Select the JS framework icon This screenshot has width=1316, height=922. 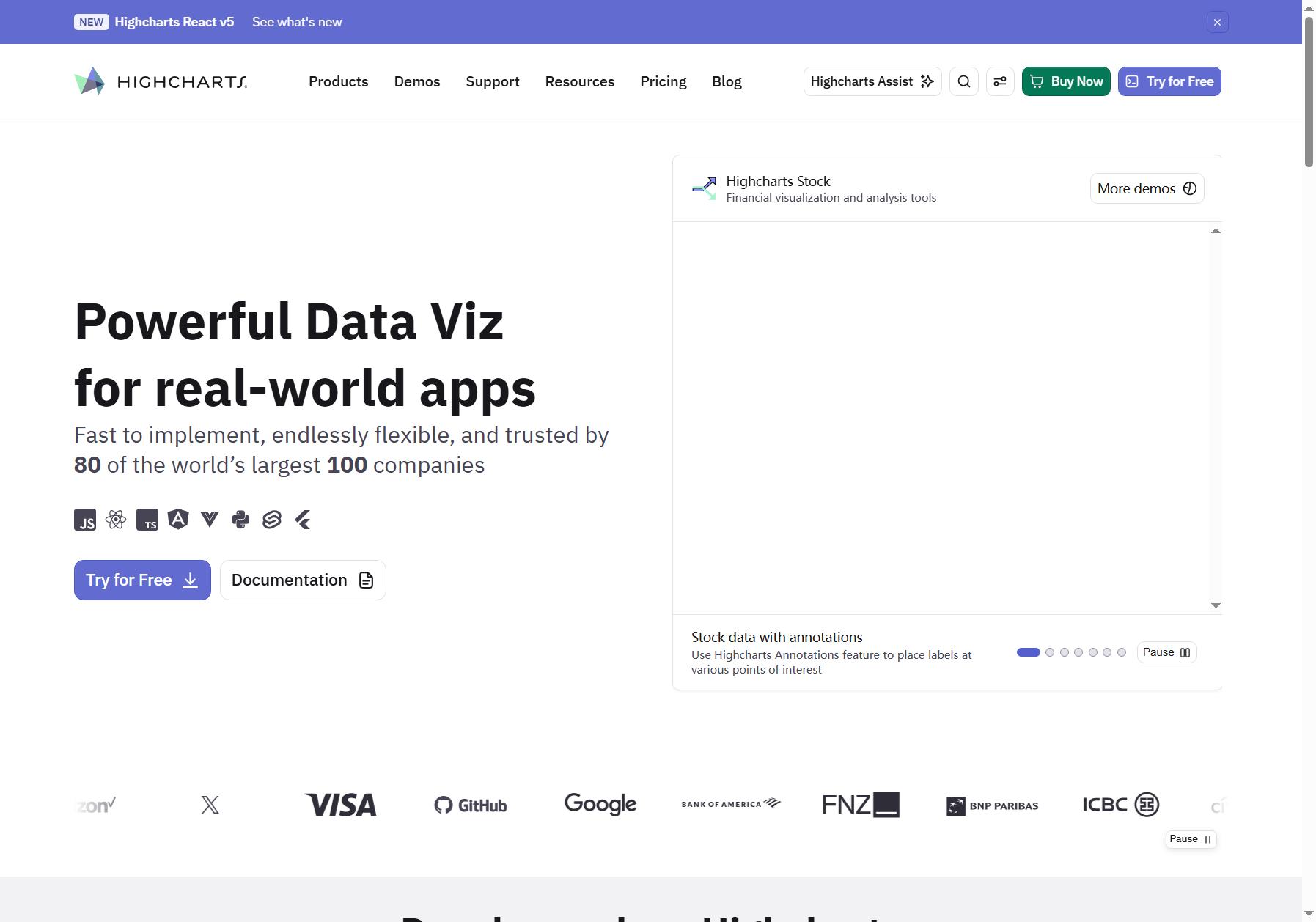(x=85, y=520)
